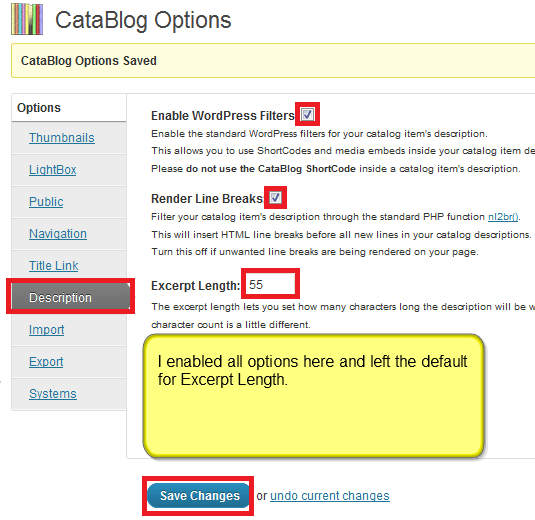Open the Import tab
535x520 pixels.
click(x=46, y=330)
